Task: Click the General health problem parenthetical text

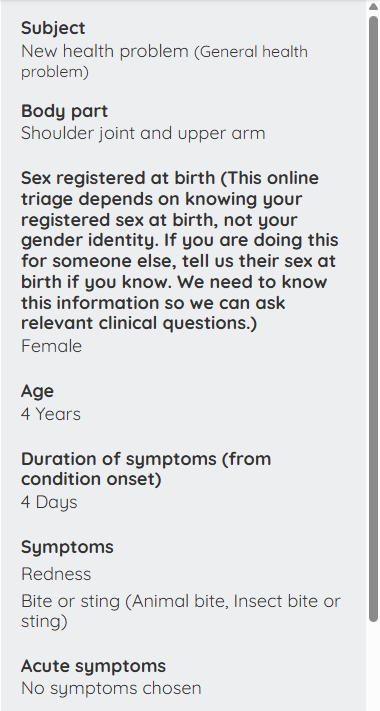Action: 164,62
